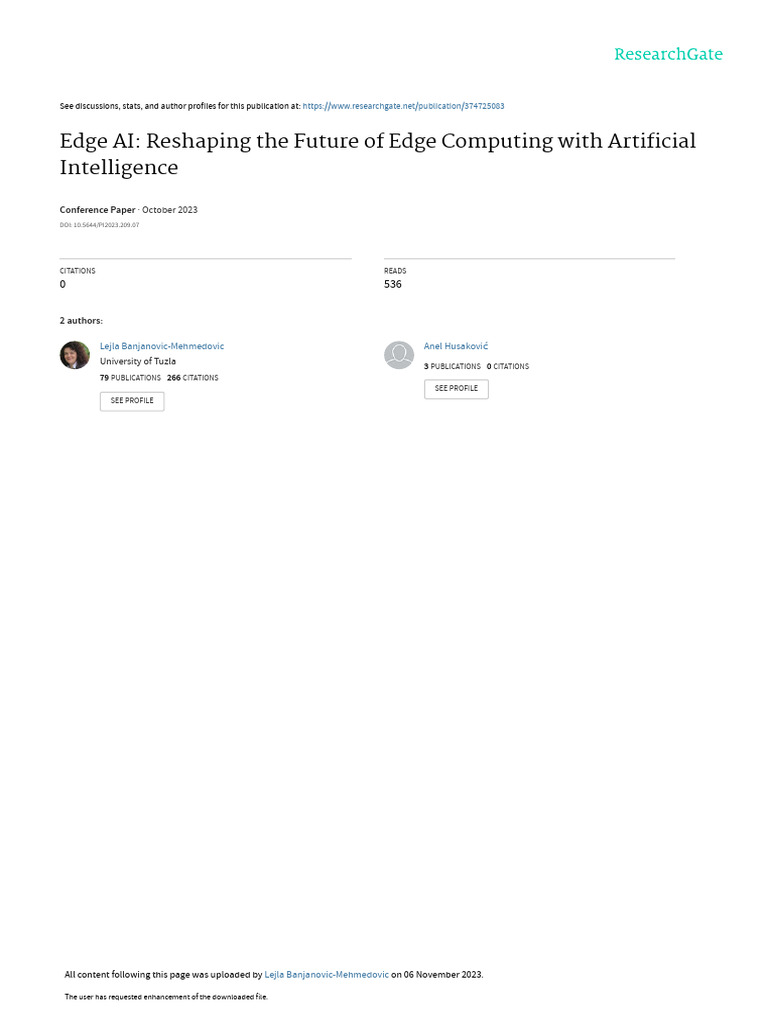Viewport: 768px width, 1024px height.
Task: Click the reads count 536
Action: click(x=393, y=284)
